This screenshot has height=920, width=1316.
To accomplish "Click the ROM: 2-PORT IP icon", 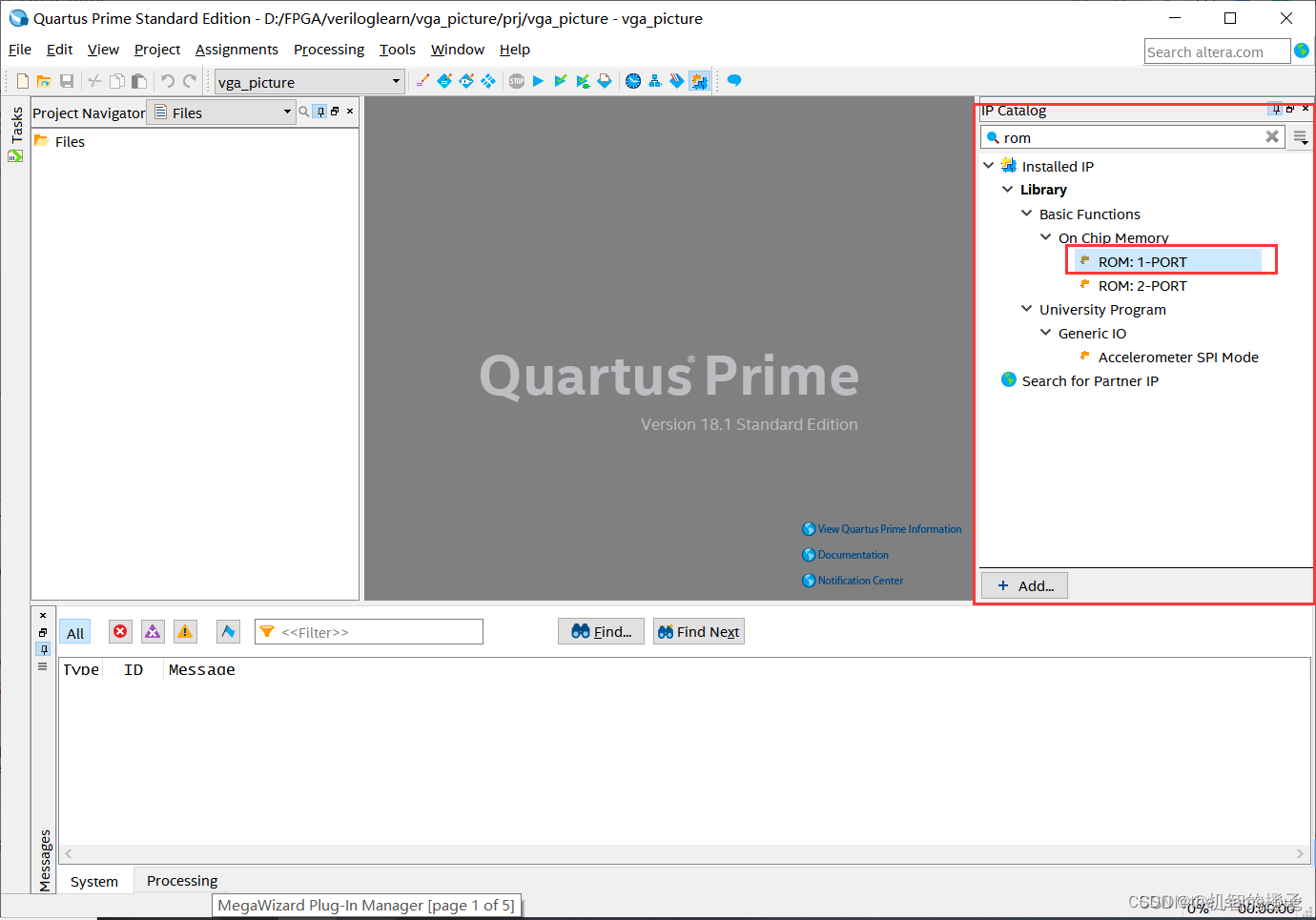I will point(1084,284).
